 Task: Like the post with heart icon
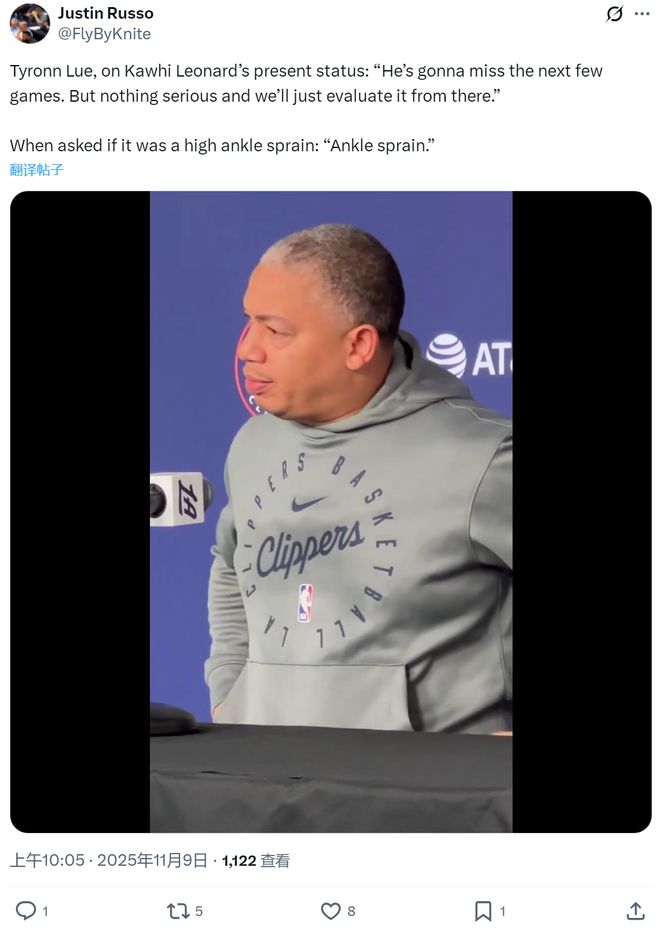pyautogui.click(x=331, y=910)
